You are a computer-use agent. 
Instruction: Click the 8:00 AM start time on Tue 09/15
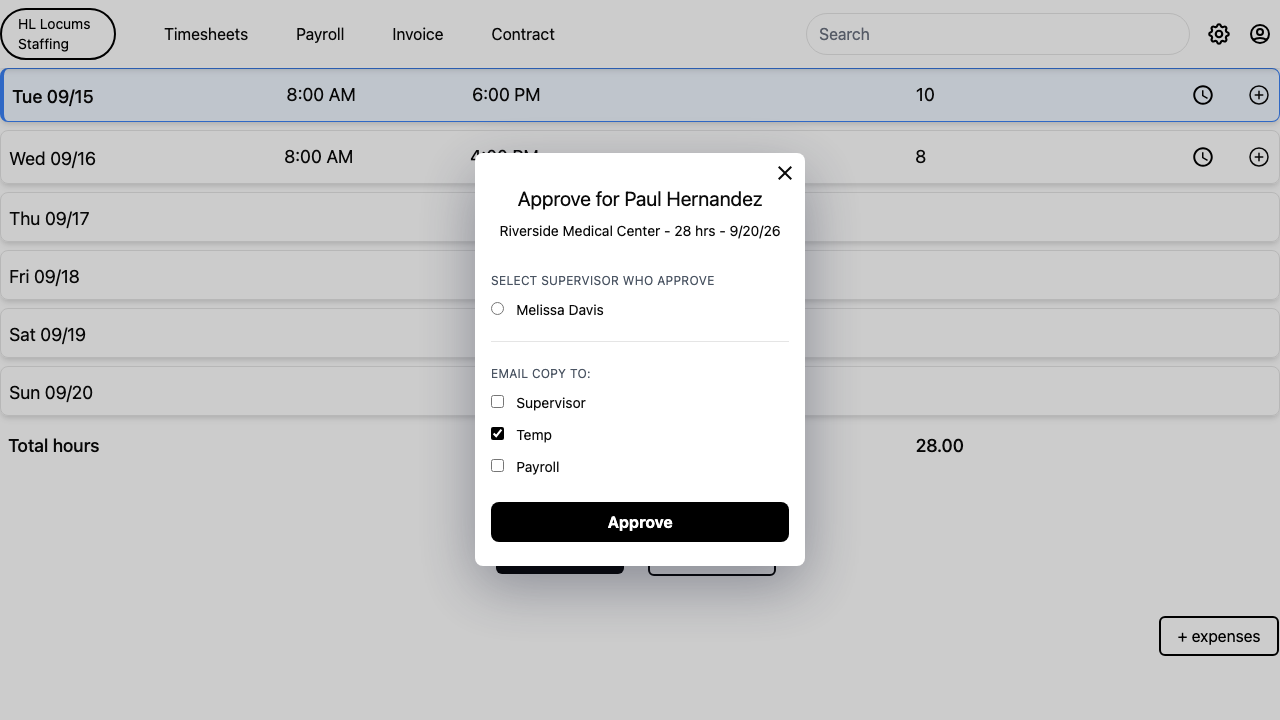[321, 95]
